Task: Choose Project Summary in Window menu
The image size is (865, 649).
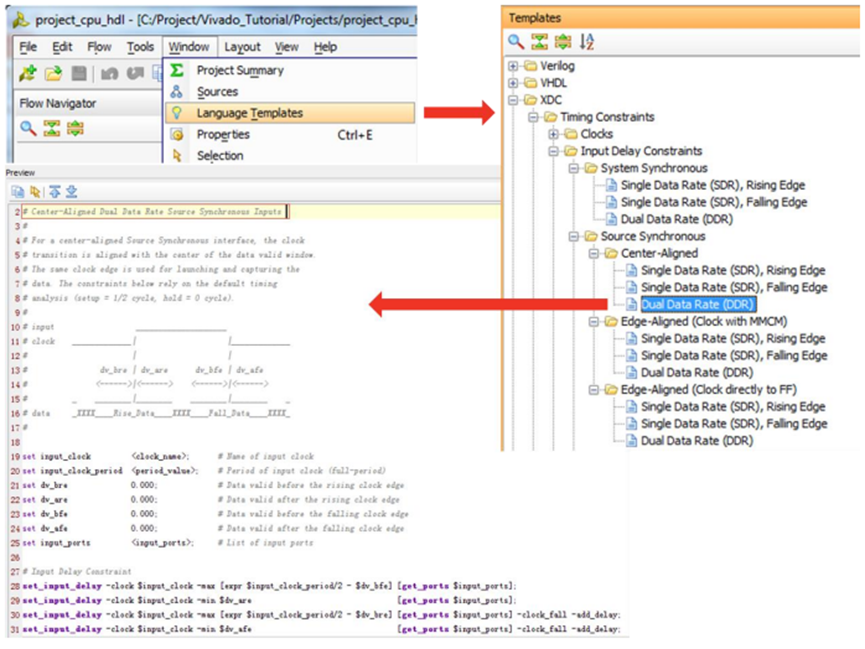Action: coord(240,70)
